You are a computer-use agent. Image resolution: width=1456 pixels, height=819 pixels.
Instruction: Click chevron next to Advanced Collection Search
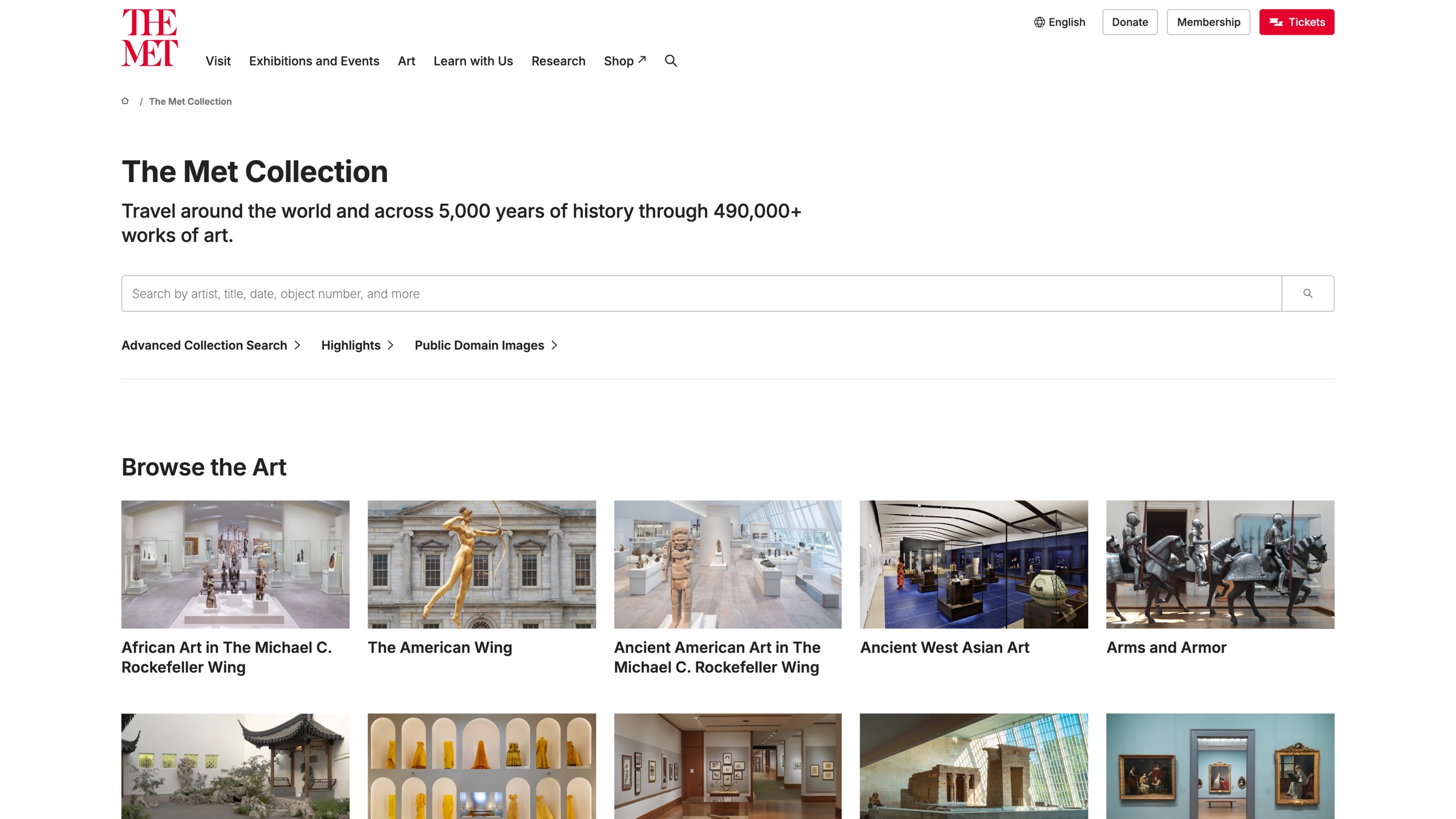pyautogui.click(x=297, y=345)
